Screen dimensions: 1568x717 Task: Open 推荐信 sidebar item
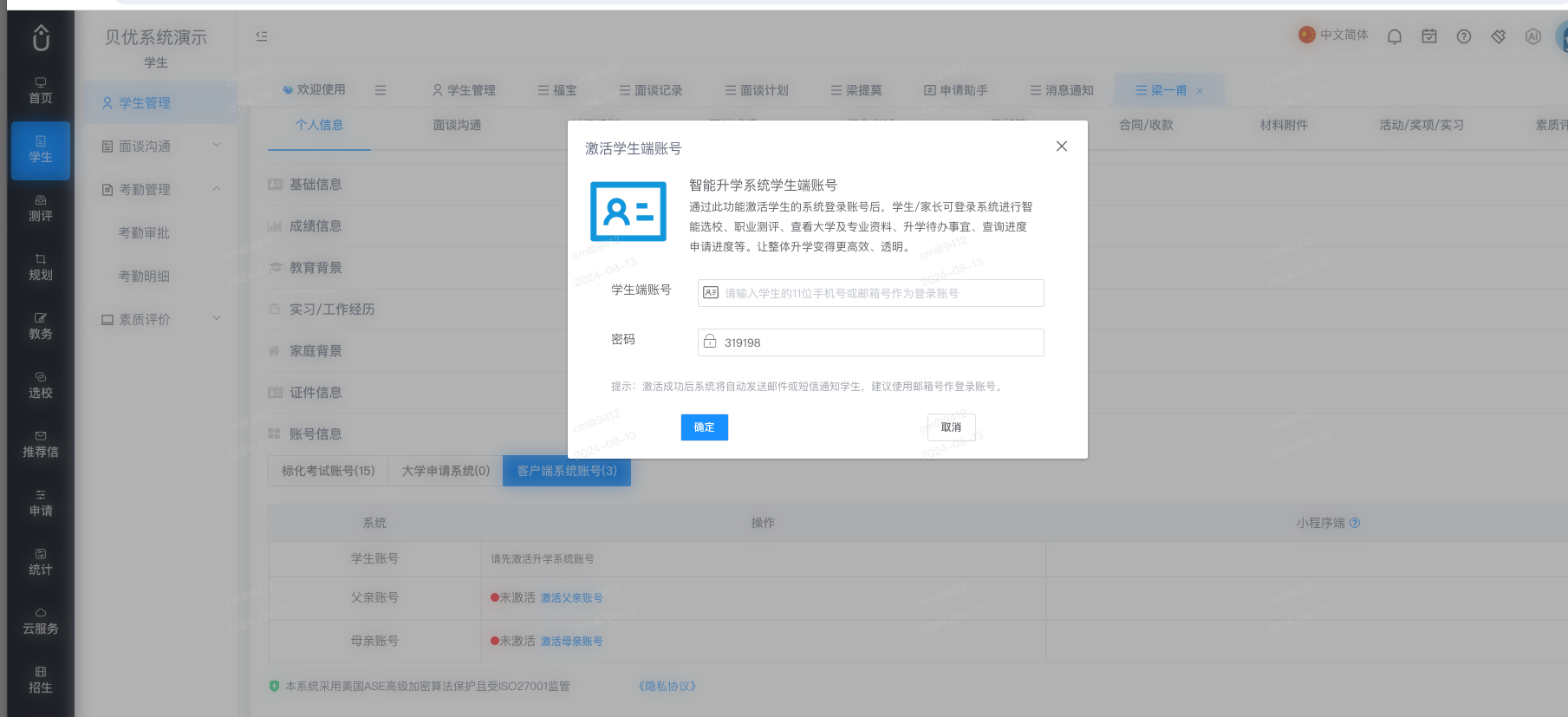41,445
